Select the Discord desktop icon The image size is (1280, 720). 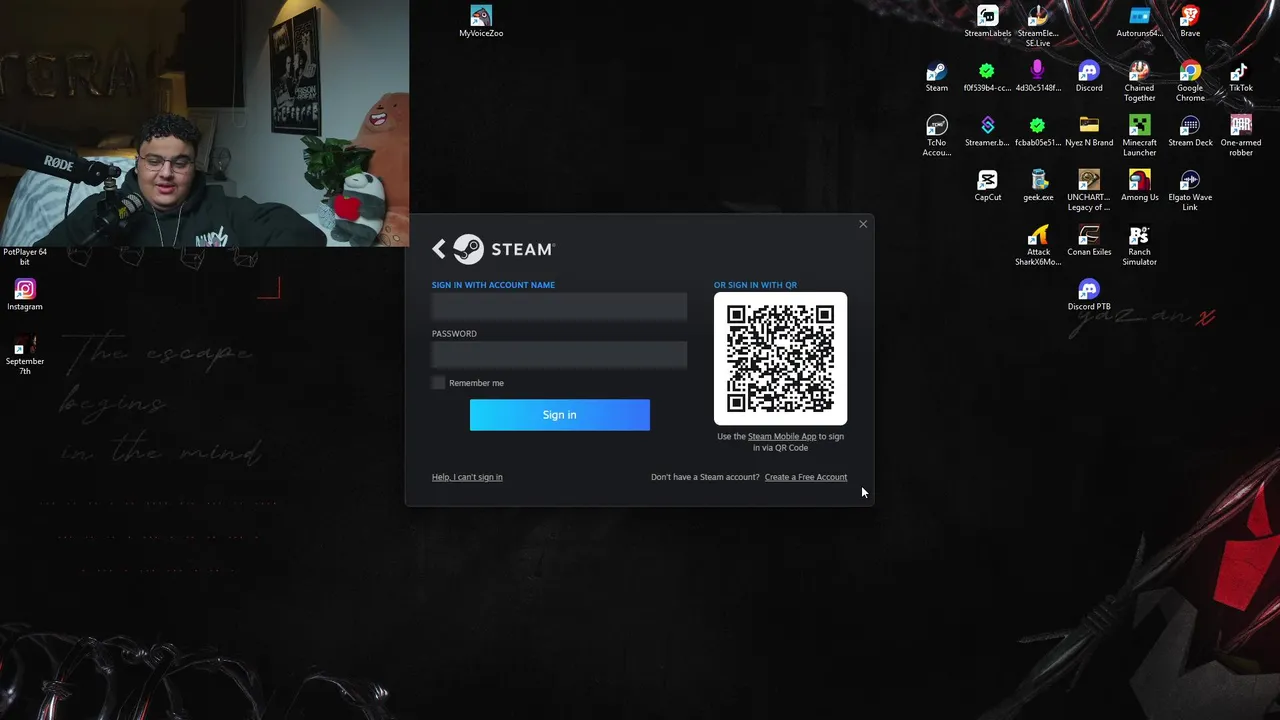(1089, 76)
